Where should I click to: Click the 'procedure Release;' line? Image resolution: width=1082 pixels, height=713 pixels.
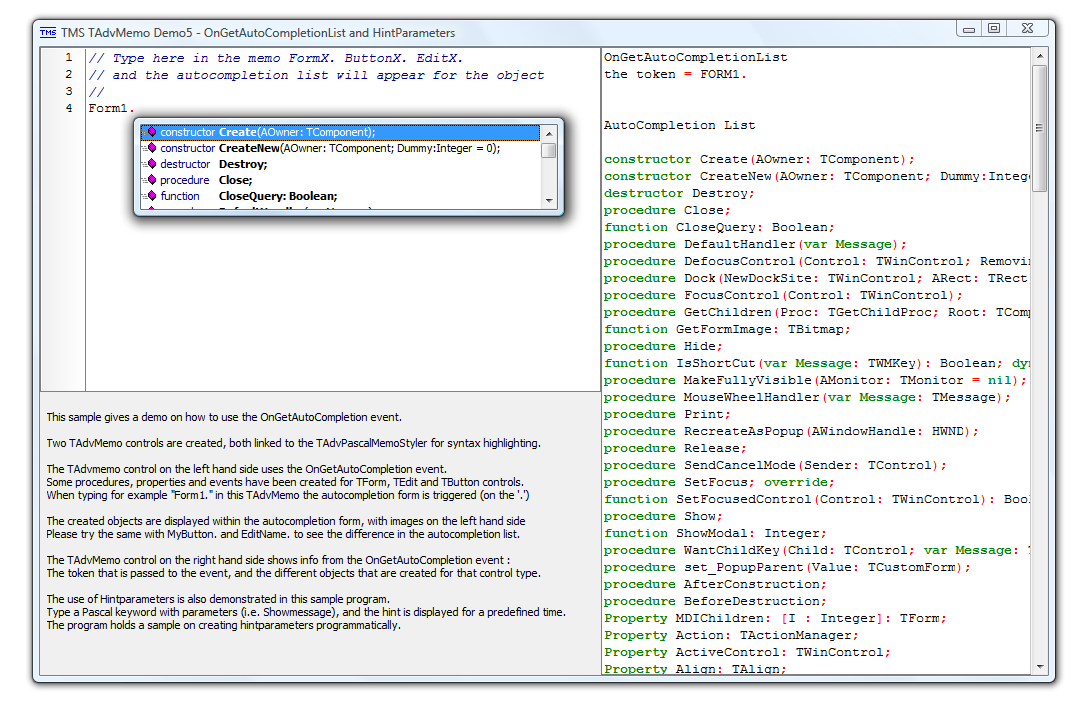point(675,449)
